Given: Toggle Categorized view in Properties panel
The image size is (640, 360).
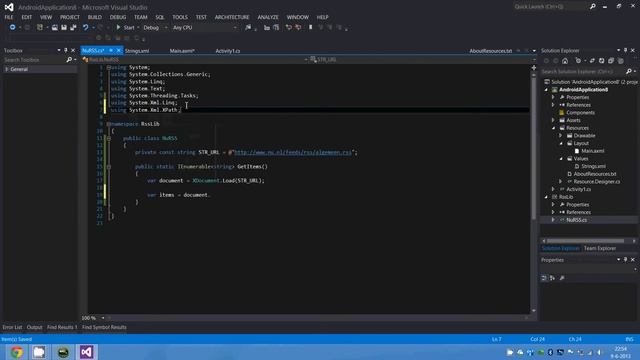Looking at the screenshot, I should [x=544, y=278].
